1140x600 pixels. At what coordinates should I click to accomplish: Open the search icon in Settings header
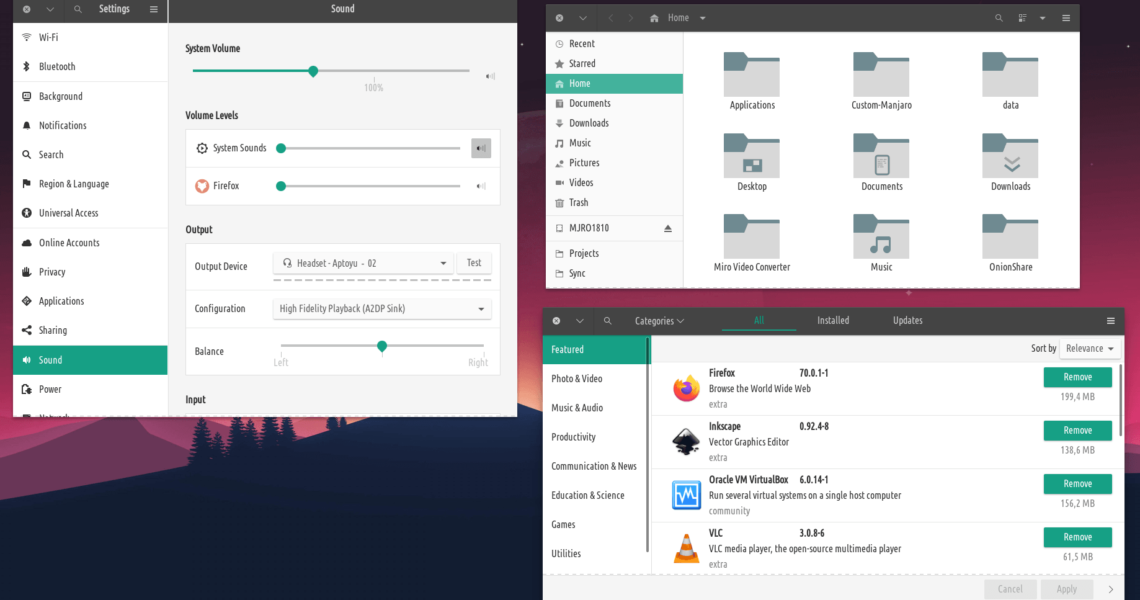tap(78, 9)
